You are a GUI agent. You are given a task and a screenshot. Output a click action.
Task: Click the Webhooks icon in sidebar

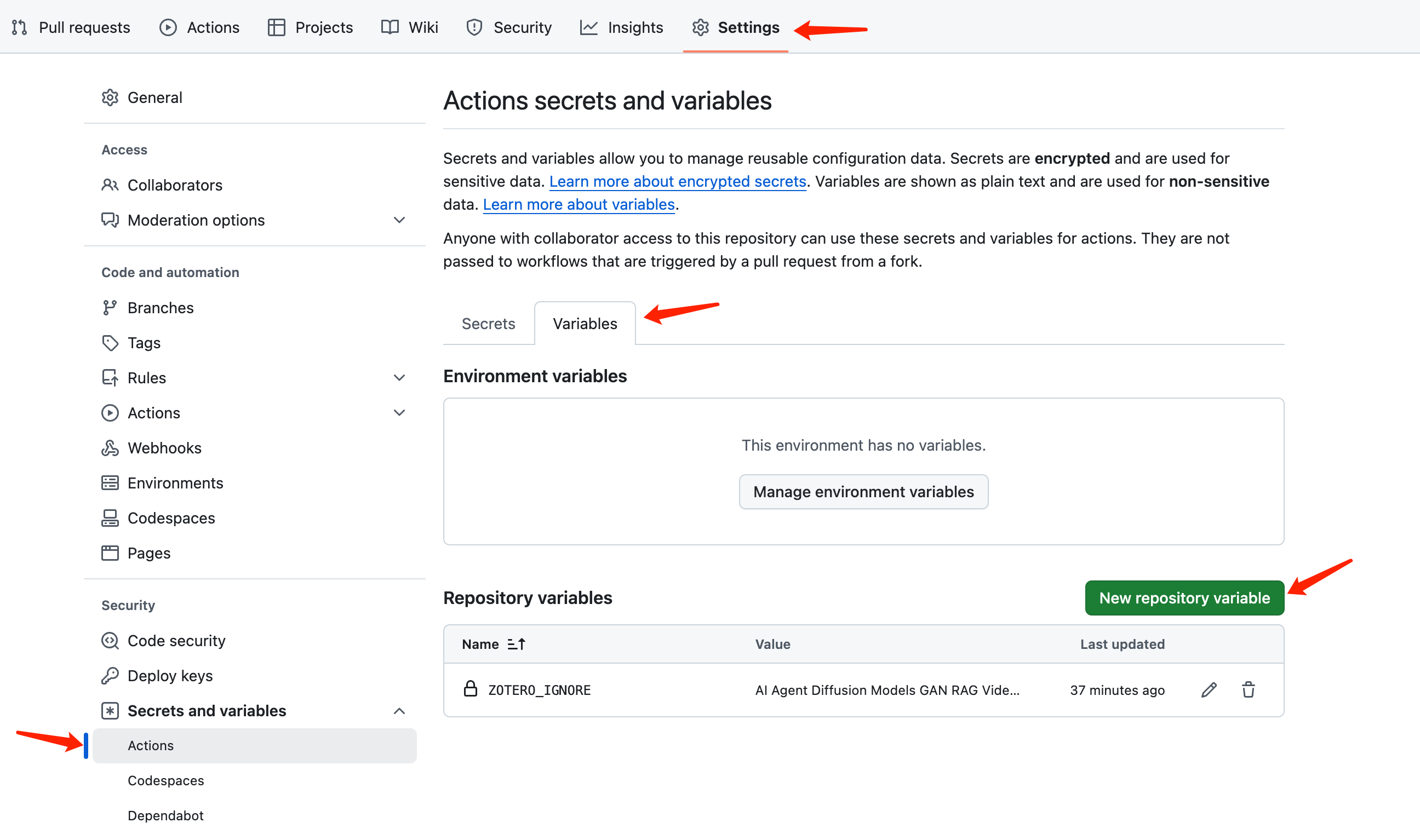(x=110, y=448)
